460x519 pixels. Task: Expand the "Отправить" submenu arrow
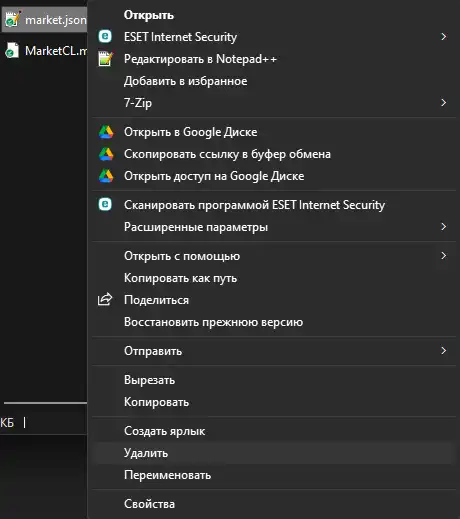(x=443, y=351)
